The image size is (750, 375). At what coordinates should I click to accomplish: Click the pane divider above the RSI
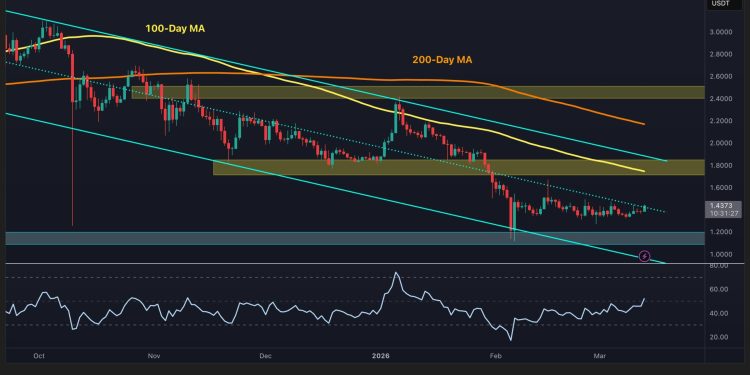click(x=375, y=264)
